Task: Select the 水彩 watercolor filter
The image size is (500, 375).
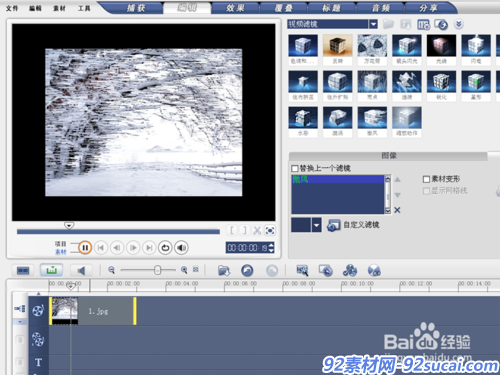Action: click(x=303, y=122)
